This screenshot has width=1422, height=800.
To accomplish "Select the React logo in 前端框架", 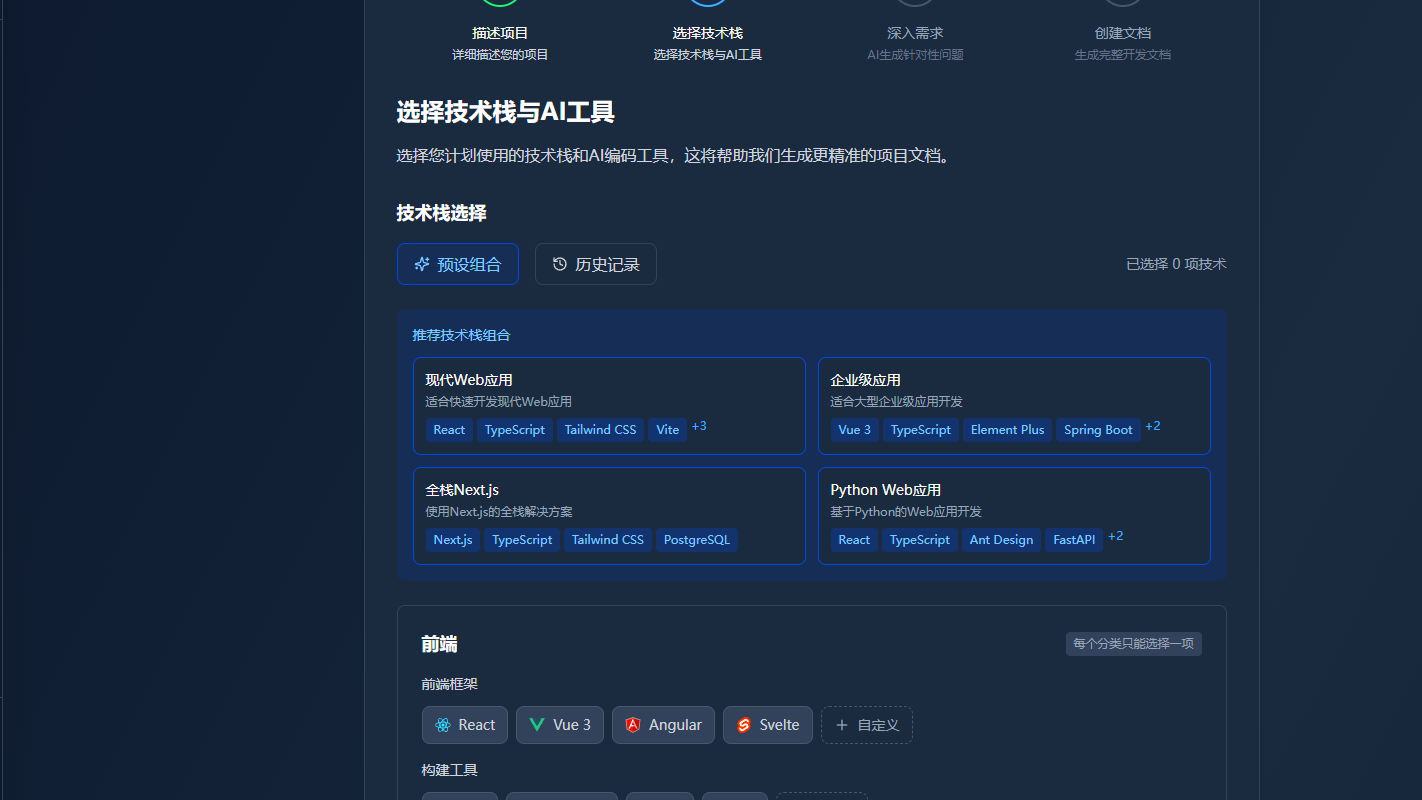I will pyautogui.click(x=442, y=725).
